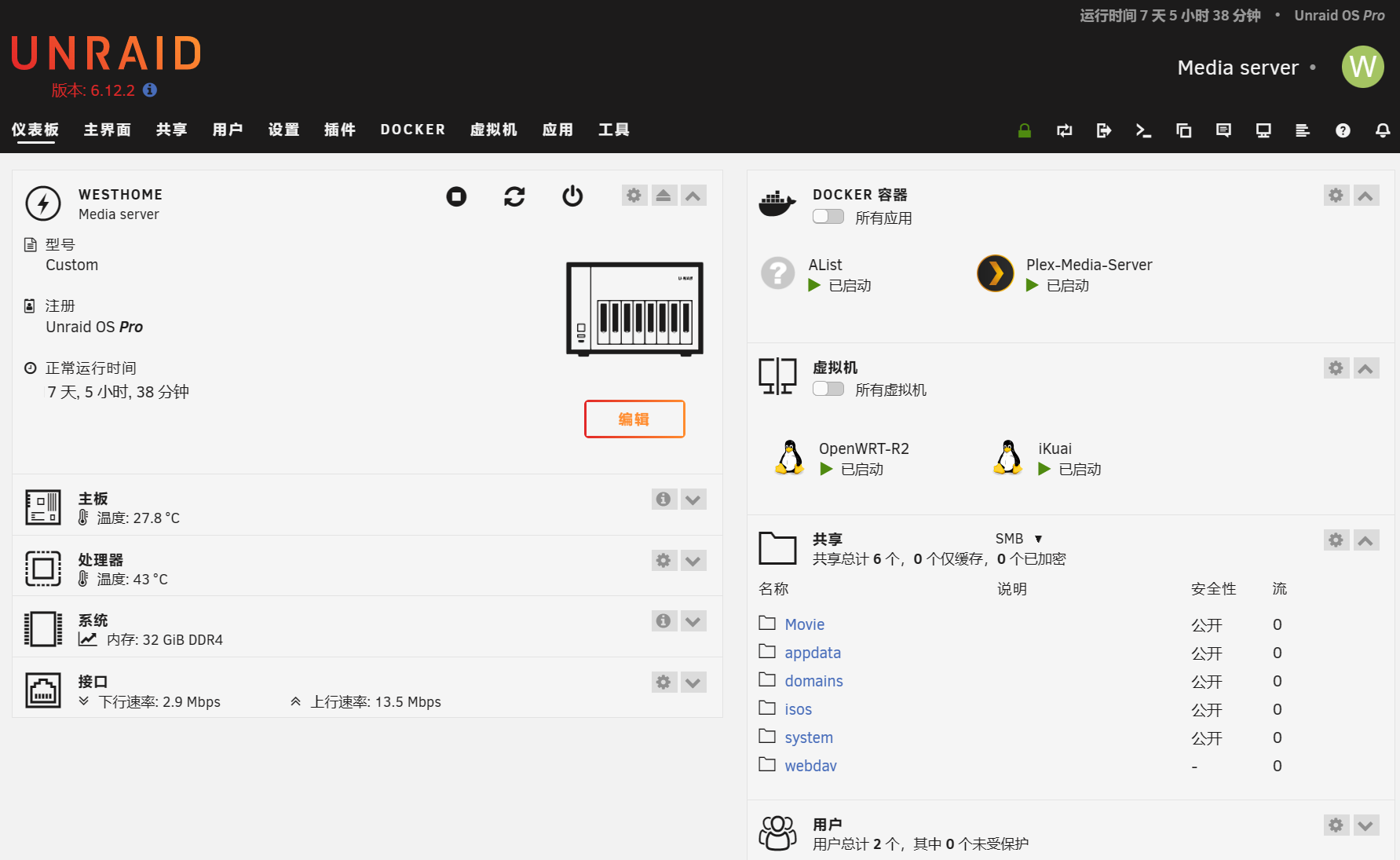This screenshot has height=860, width=1400.
Task: Expand the processor panel chevron
Action: coord(693,561)
